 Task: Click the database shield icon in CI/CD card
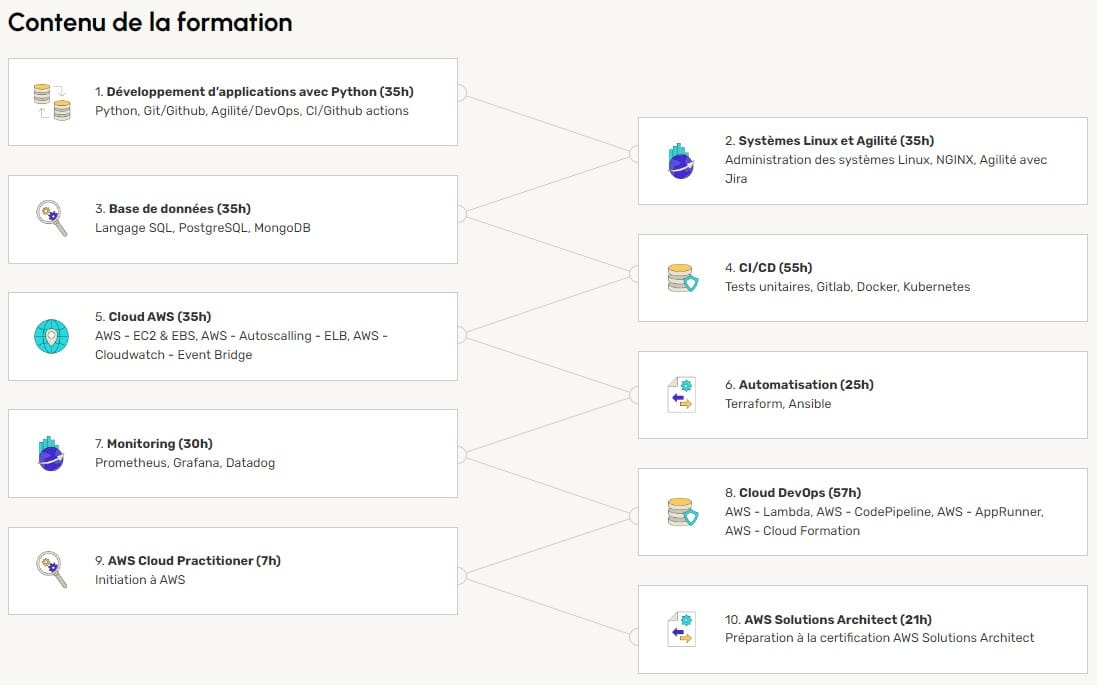[682, 278]
